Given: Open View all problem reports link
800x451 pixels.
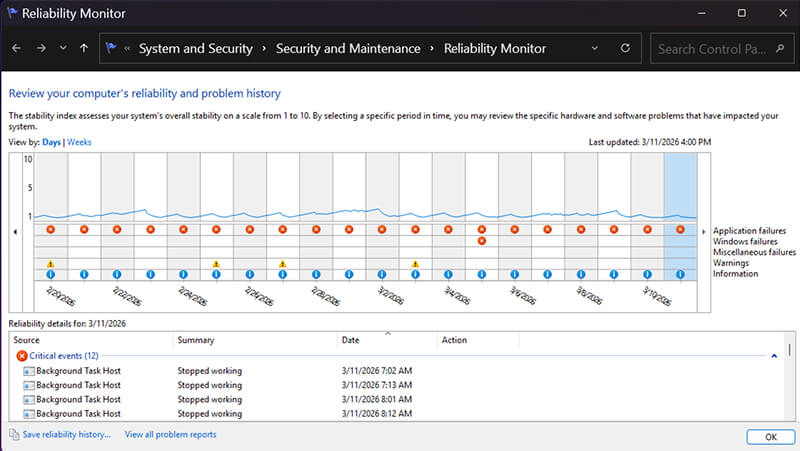Looking at the screenshot, I should [x=170, y=435].
